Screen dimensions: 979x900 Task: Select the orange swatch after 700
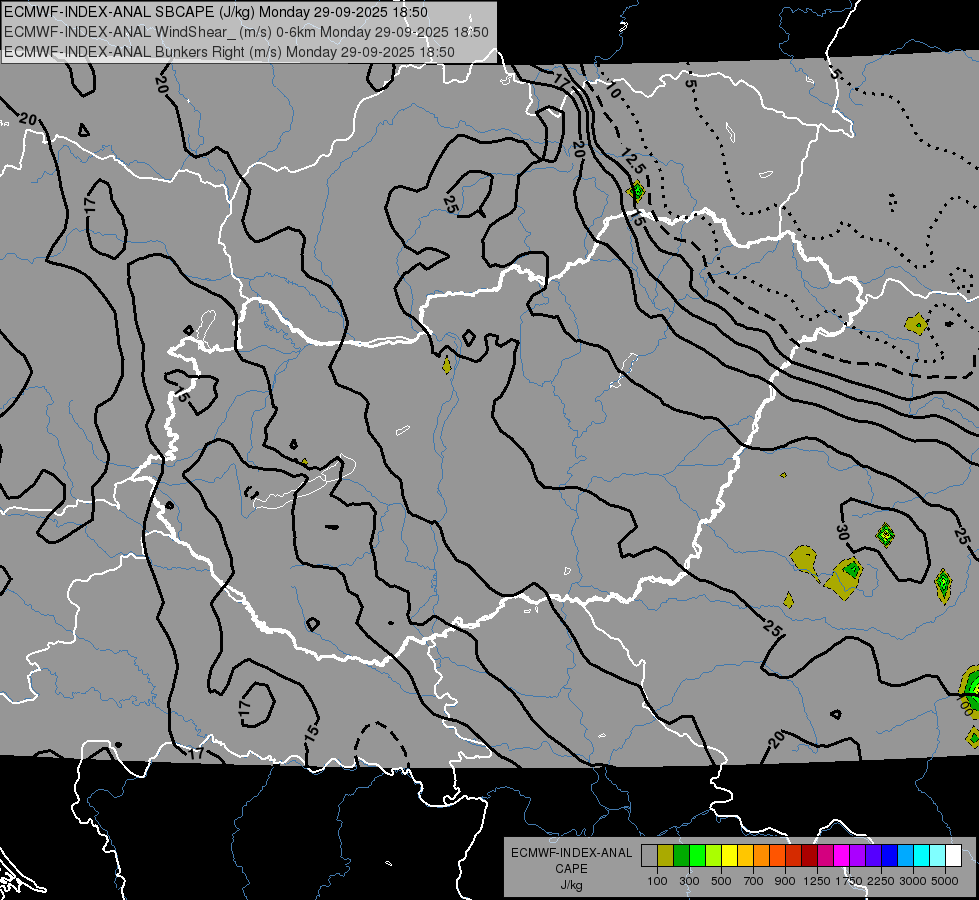pyautogui.click(x=761, y=856)
